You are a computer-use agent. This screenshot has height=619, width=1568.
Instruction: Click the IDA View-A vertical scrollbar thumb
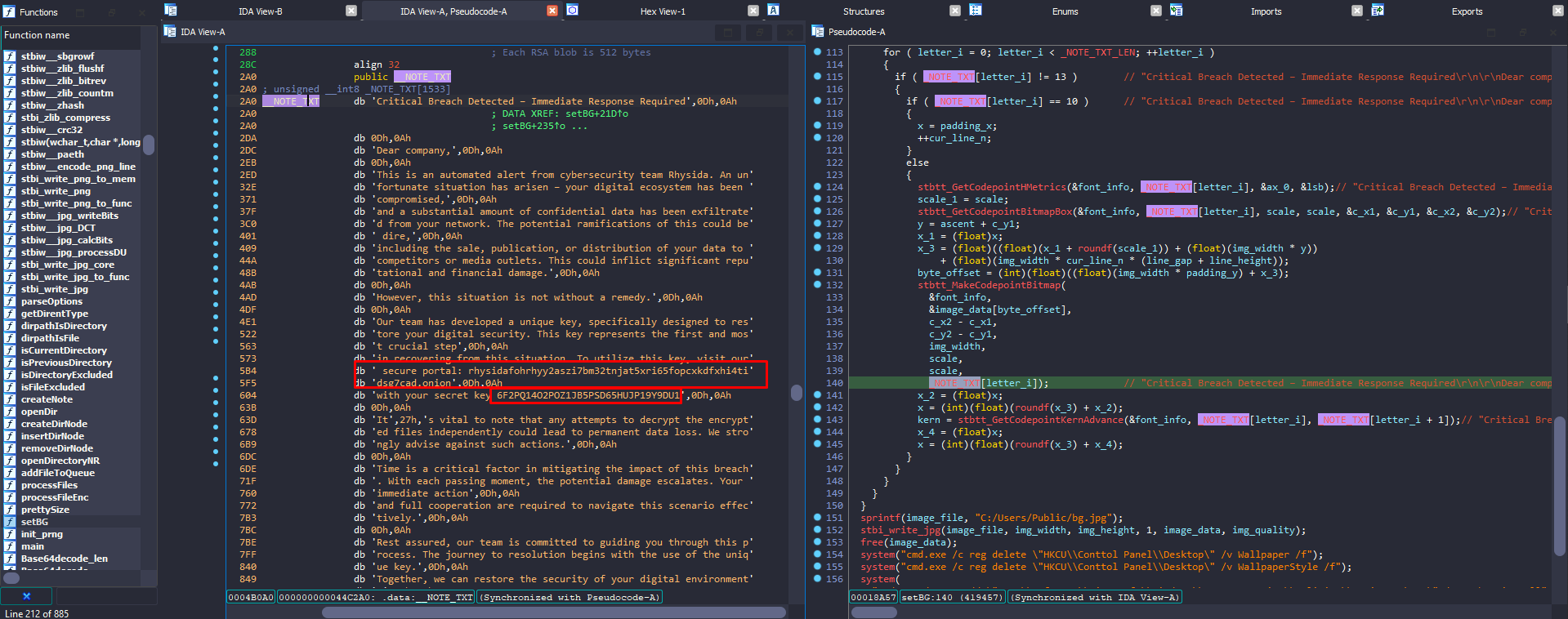pos(797,392)
